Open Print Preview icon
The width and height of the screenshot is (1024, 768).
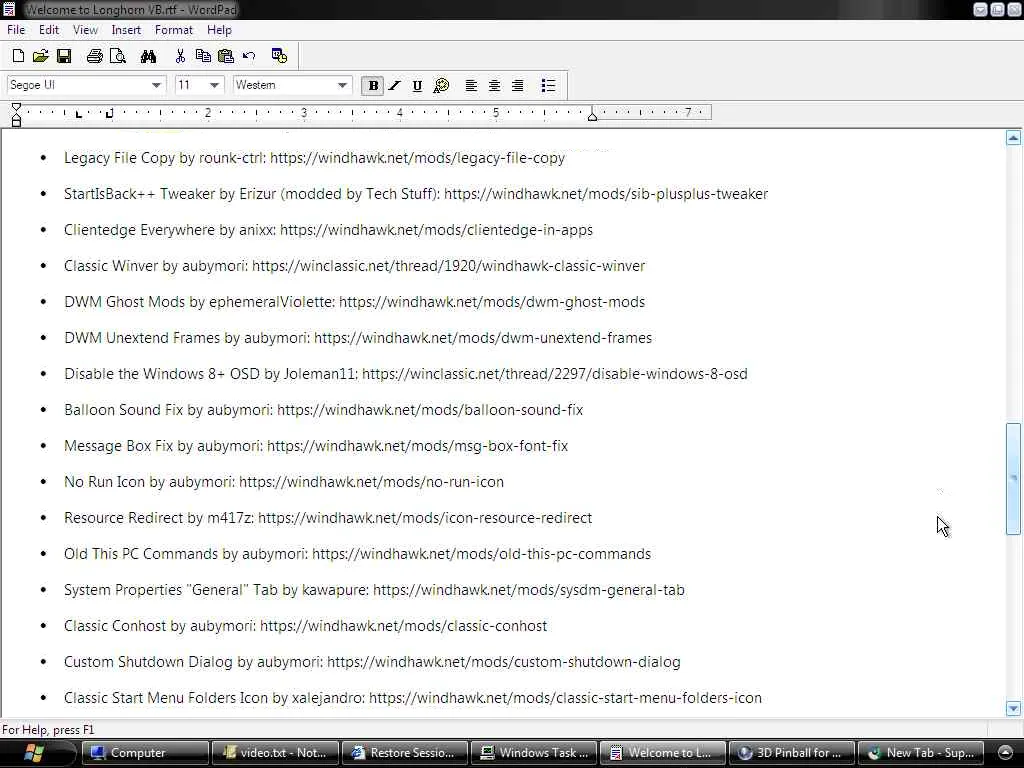pyautogui.click(x=118, y=56)
